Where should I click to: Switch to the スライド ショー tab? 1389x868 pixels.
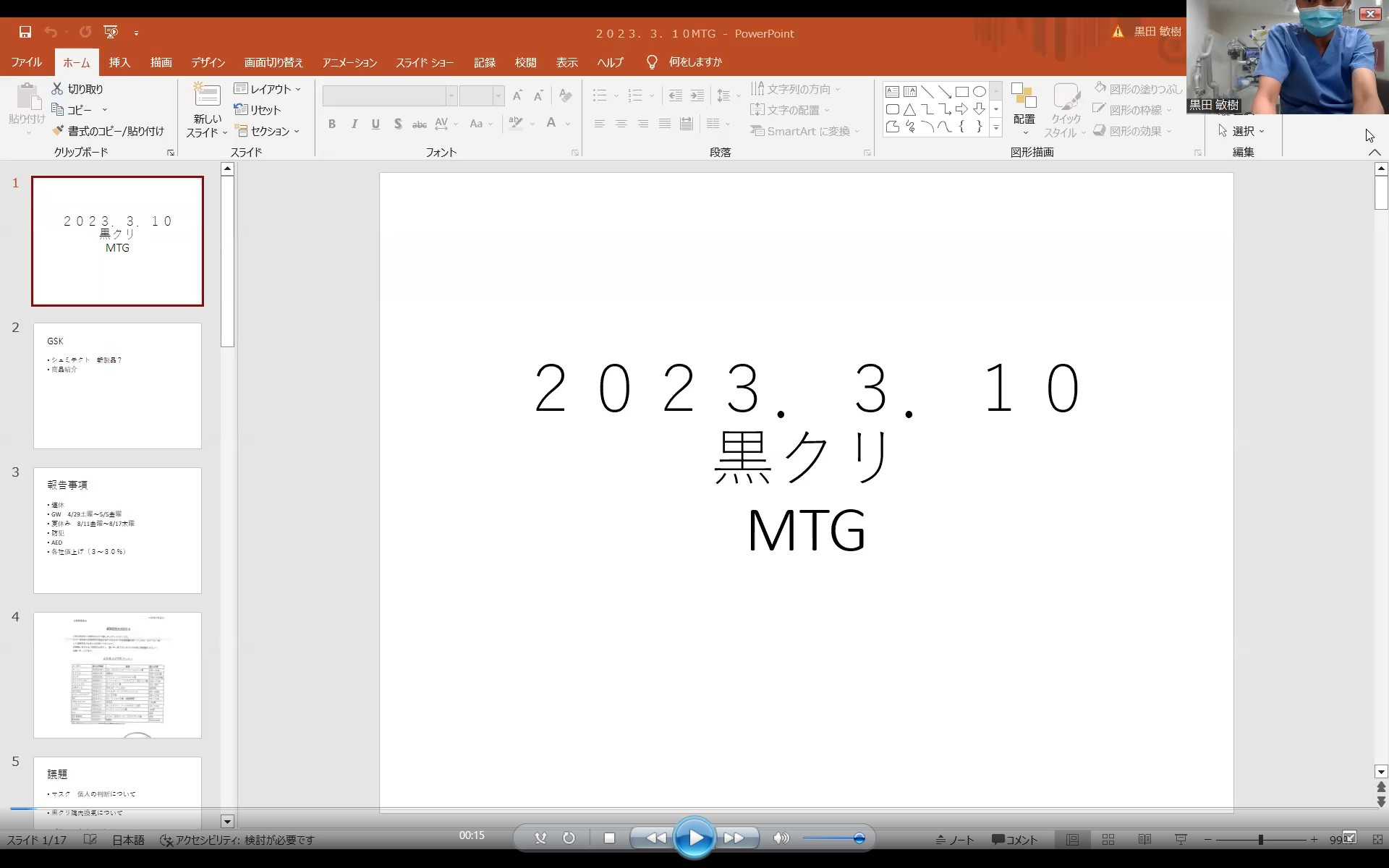point(425,62)
